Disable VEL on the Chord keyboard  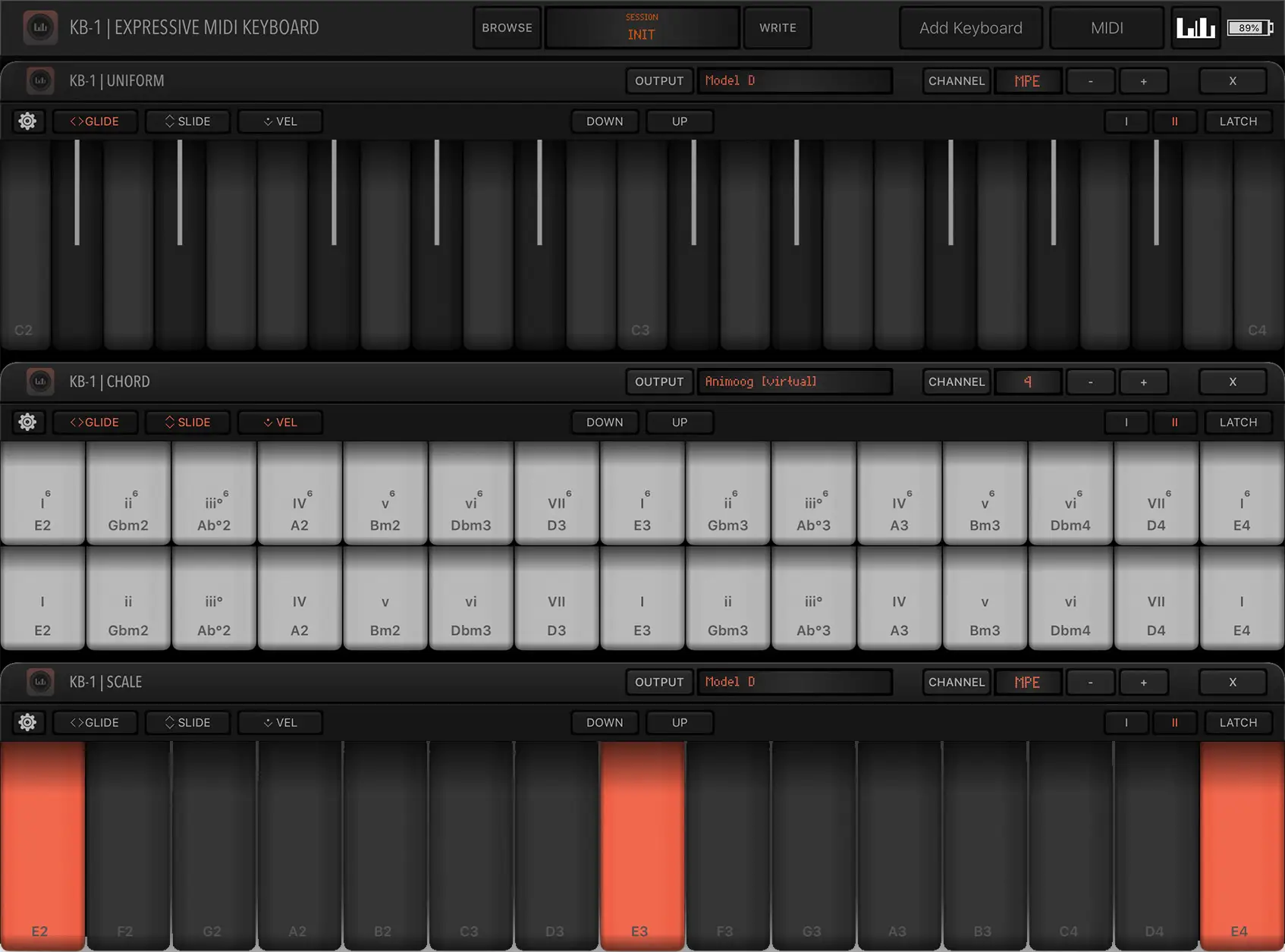click(x=280, y=423)
